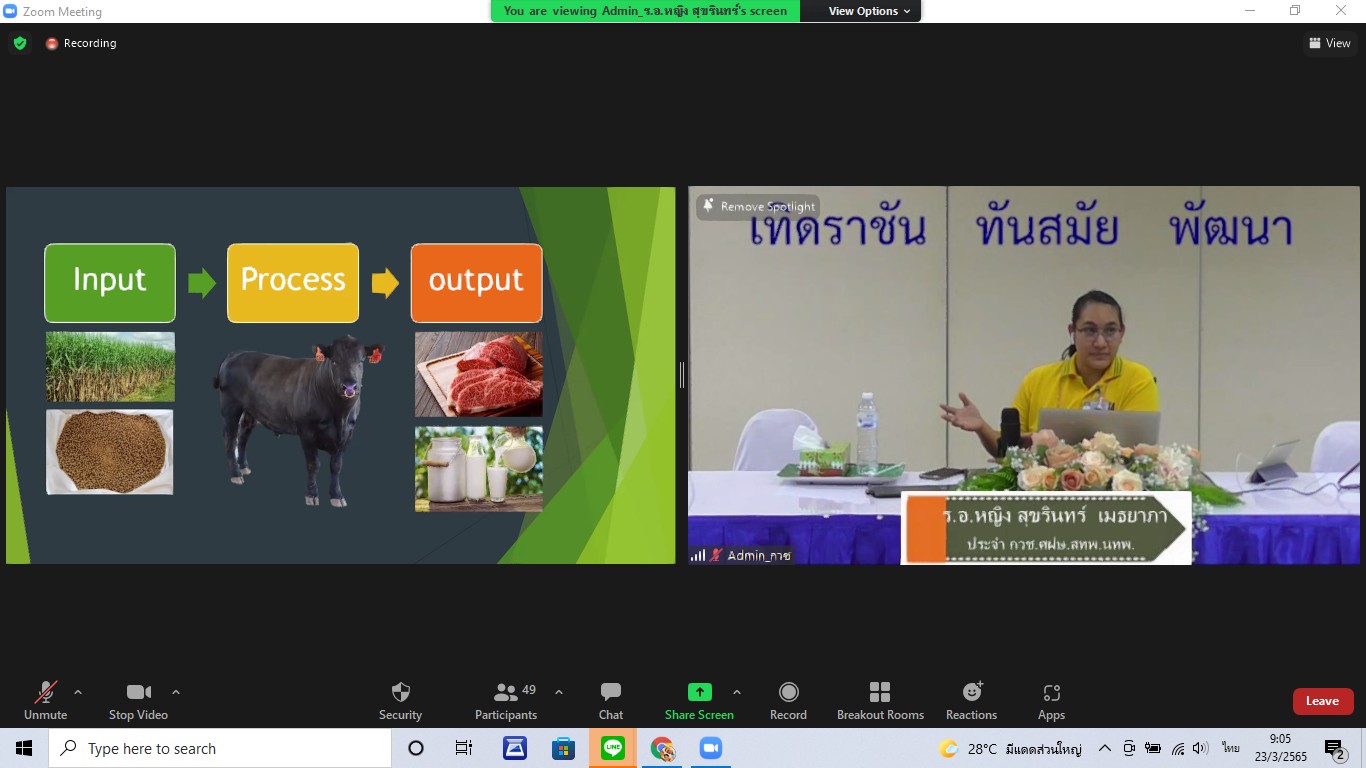Viewport: 1366px width, 768px height.
Task: Open Task View on the taskbar
Action: pos(464,748)
